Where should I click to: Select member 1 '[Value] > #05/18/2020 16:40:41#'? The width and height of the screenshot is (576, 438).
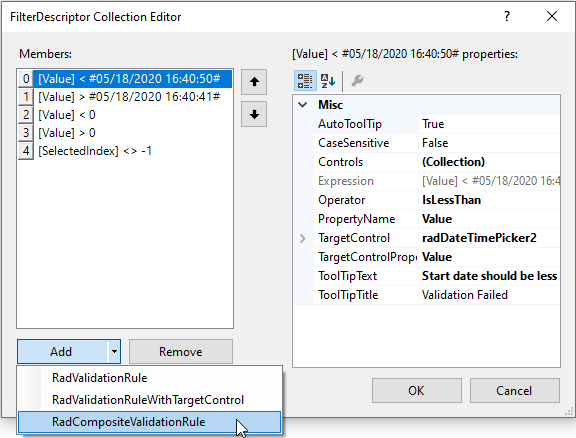point(125,97)
